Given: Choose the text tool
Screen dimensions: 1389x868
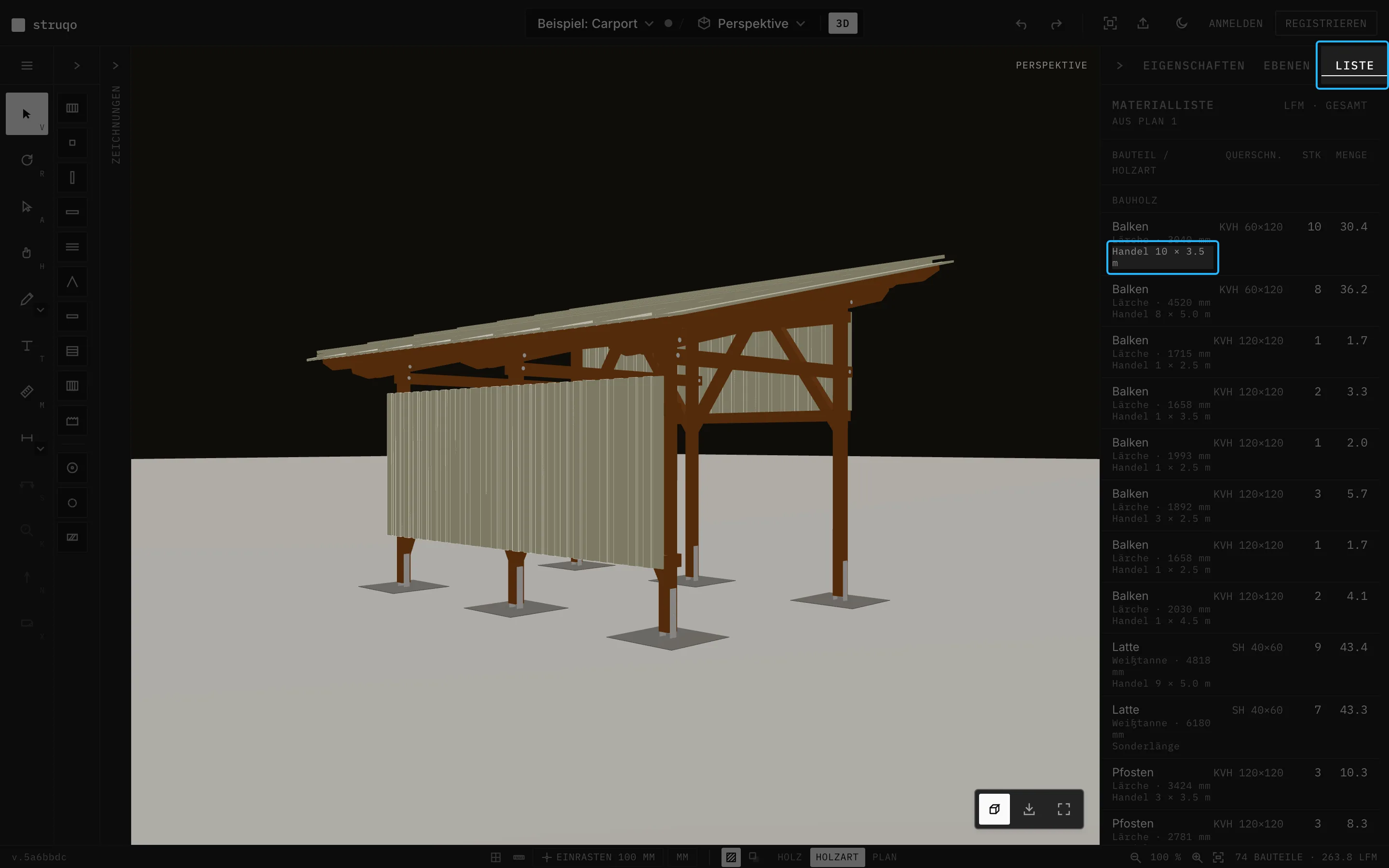Looking at the screenshot, I should [x=27, y=346].
